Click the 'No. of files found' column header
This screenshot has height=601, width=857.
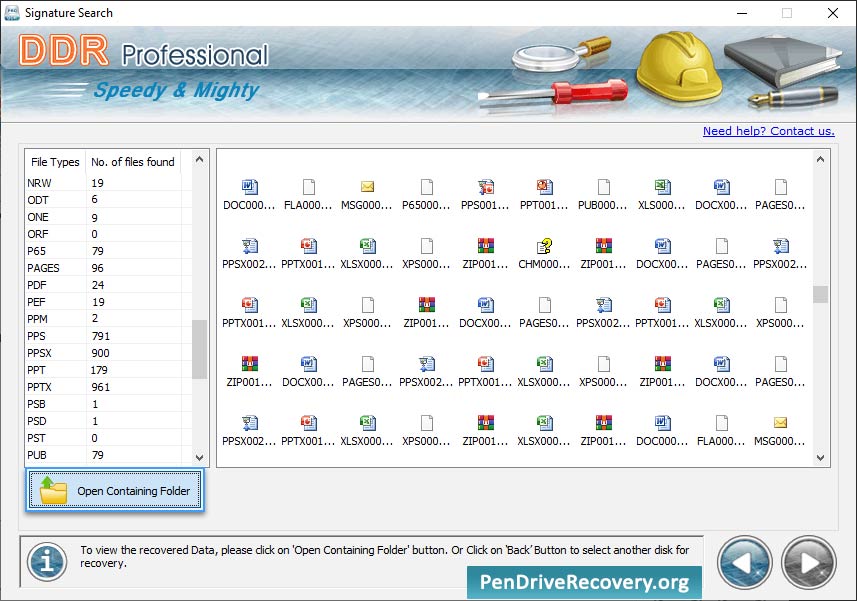point(133,162)
